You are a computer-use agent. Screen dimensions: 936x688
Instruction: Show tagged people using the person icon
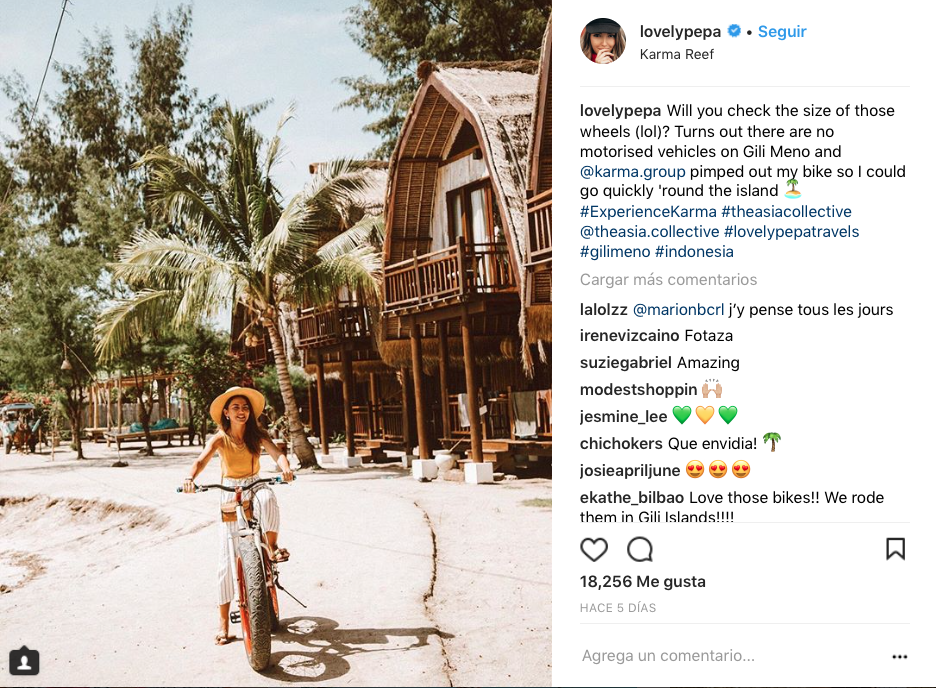point(23,661)
